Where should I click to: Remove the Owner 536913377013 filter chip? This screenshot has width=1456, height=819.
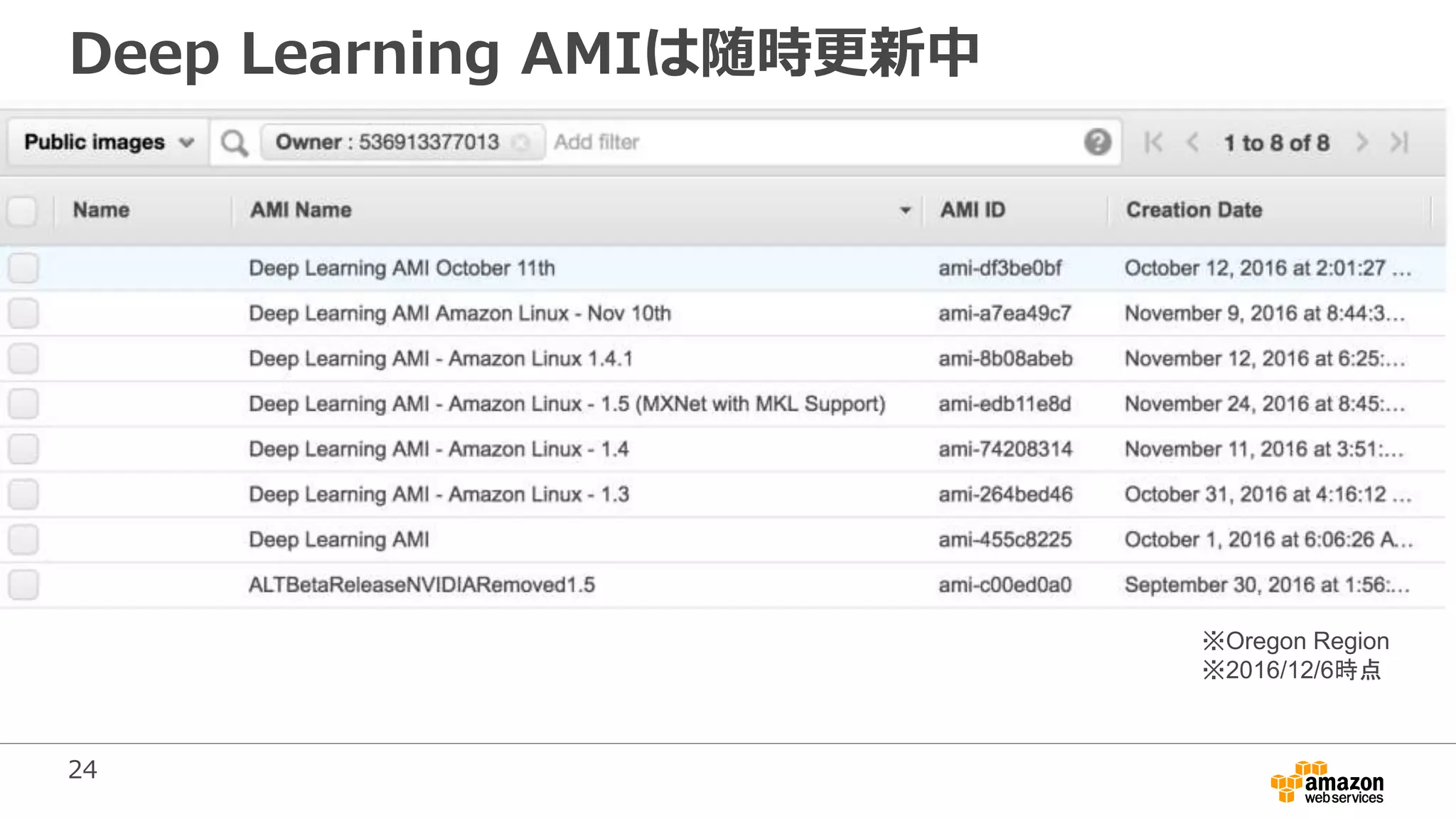pyautogui.click(x=521, y=143)
